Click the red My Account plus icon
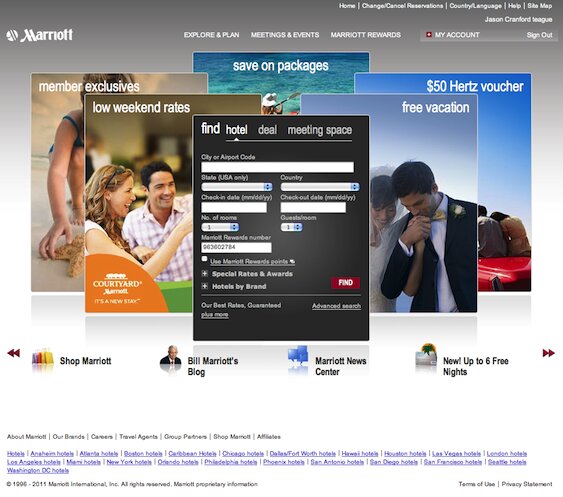Viewport: 563px width, 497px height. click(x=429, y=35)
